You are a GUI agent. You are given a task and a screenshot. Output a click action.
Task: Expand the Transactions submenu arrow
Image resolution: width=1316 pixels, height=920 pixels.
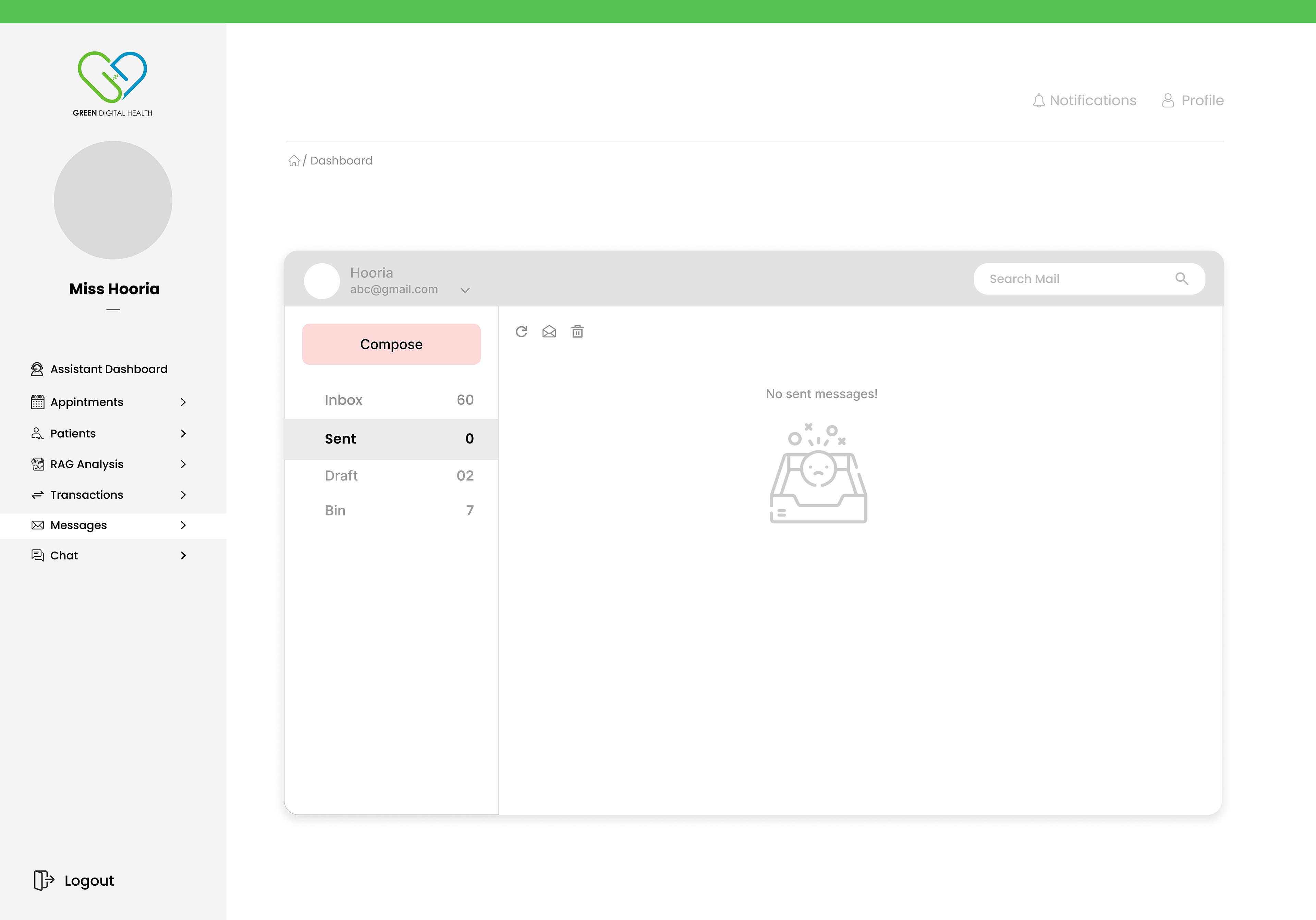(183, 495)
